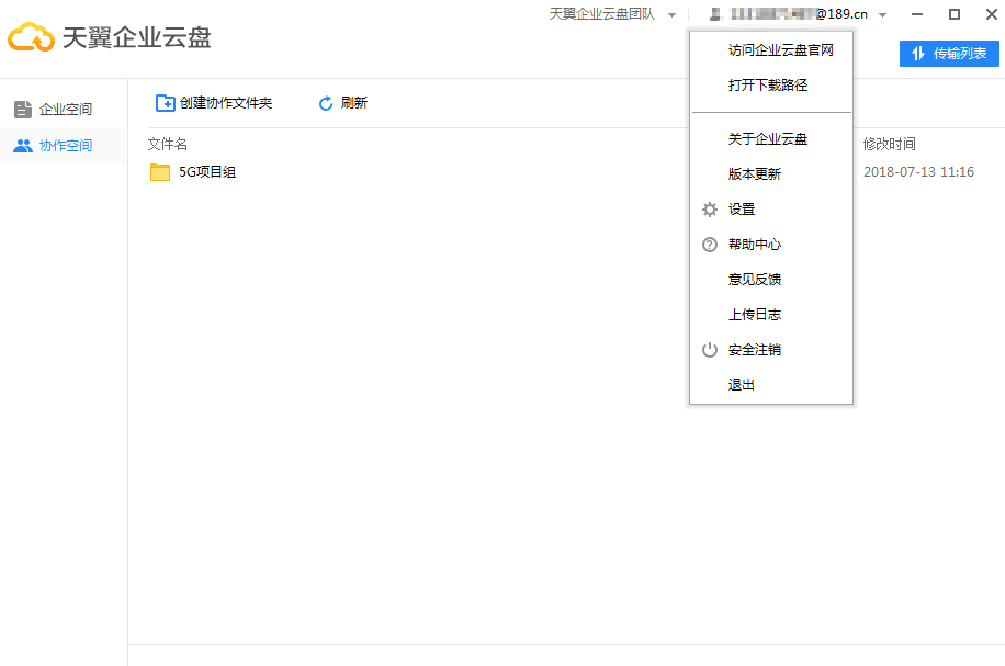1005x666 pixels.
Task: Click the 刷新 refresh button label
Action: click(354, 103)
